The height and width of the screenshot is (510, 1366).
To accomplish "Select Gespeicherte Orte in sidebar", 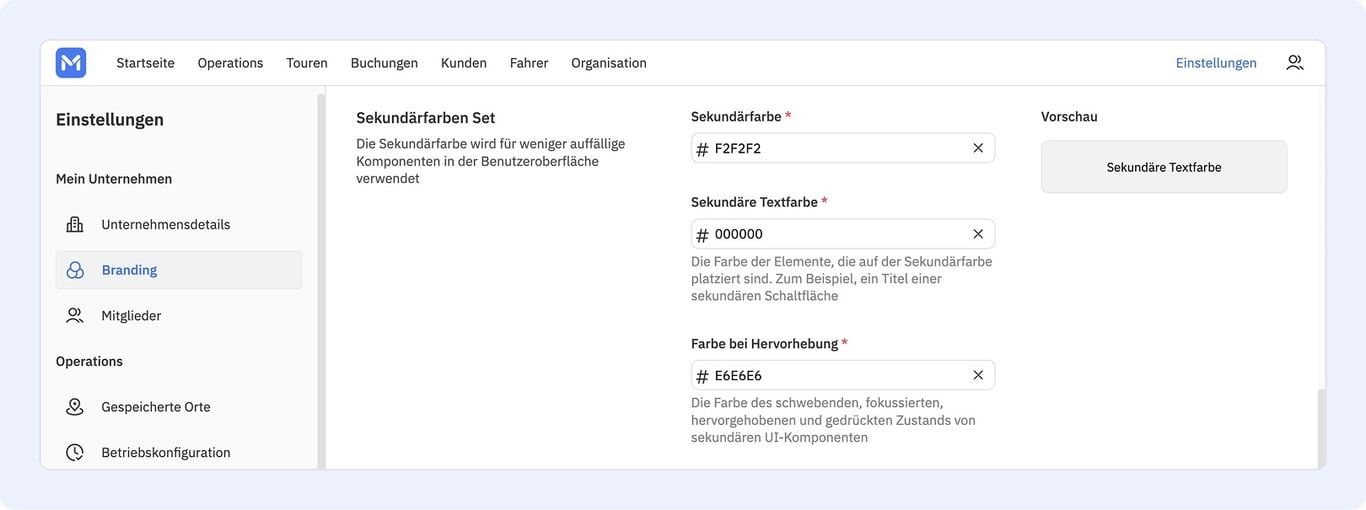I will [x=179, y=407].
